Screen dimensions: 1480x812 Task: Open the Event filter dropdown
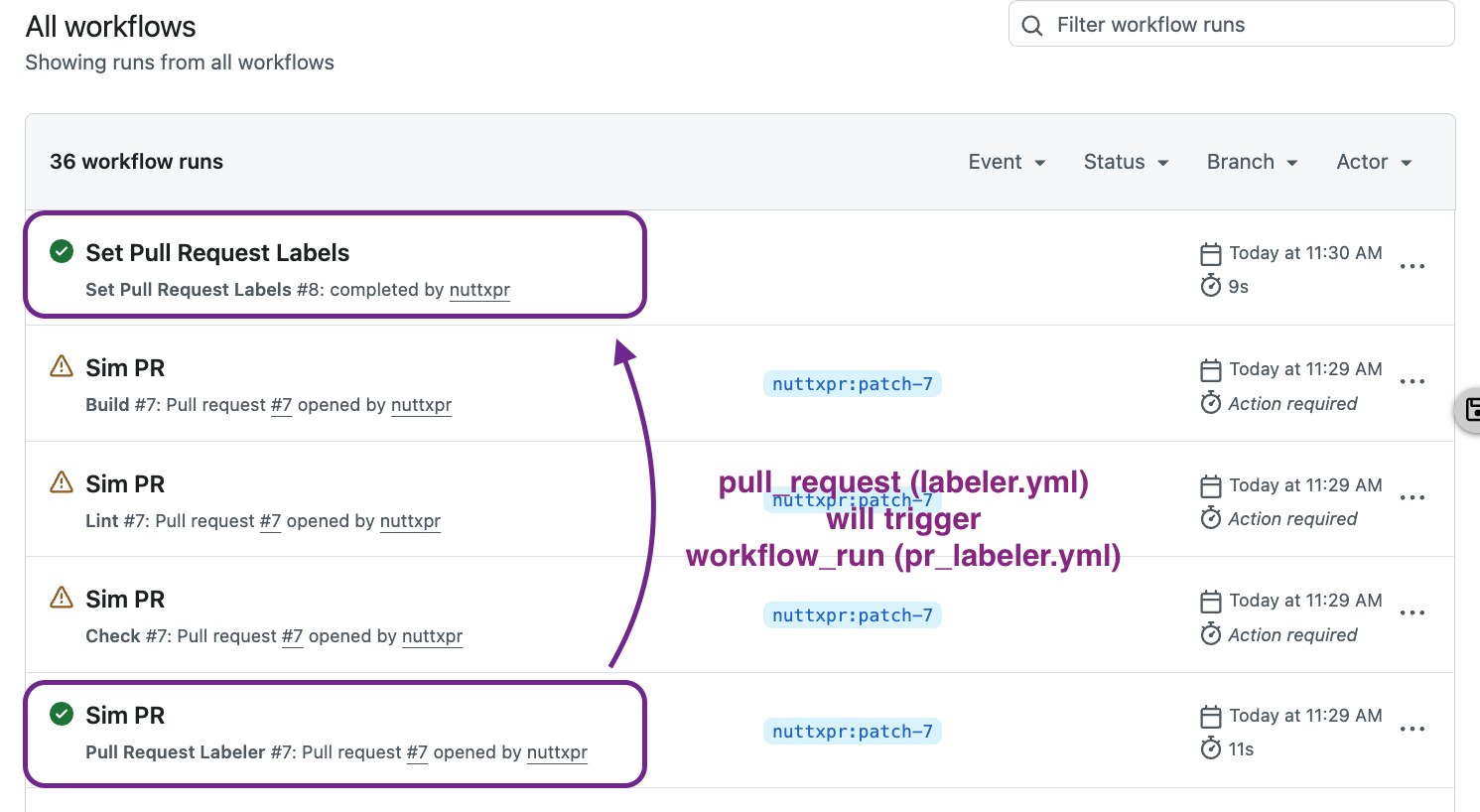[1006, 161]
